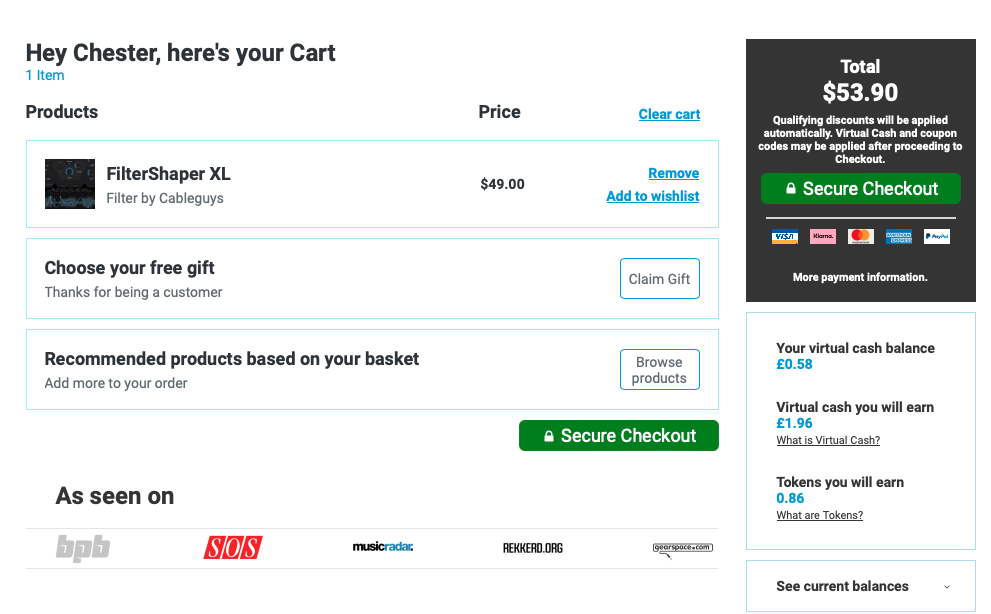The image size is (991, 614).
Task: Click the 1 Item count text
Action: [45, 75]
